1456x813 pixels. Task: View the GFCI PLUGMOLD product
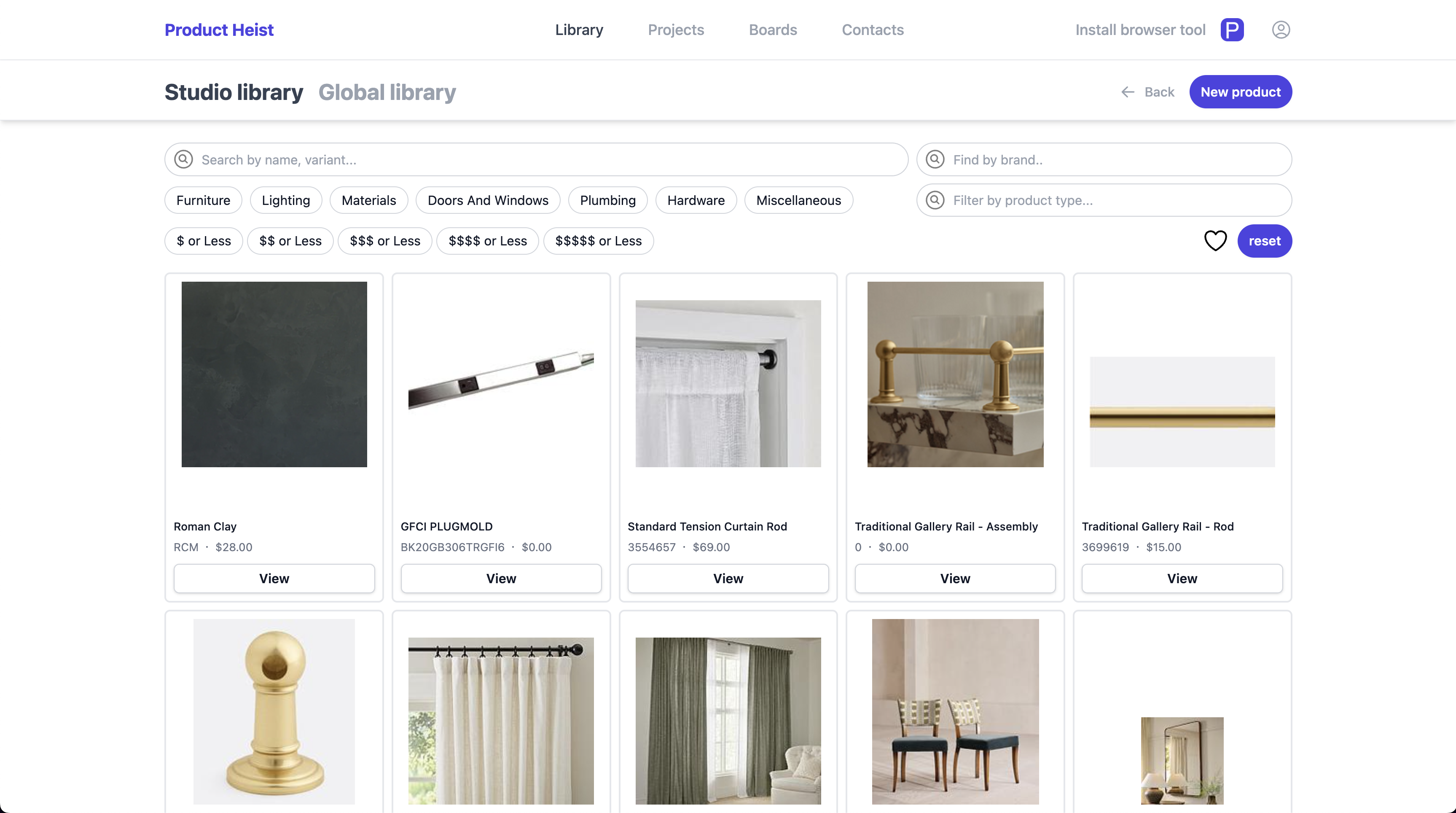(x=501, y=579)
